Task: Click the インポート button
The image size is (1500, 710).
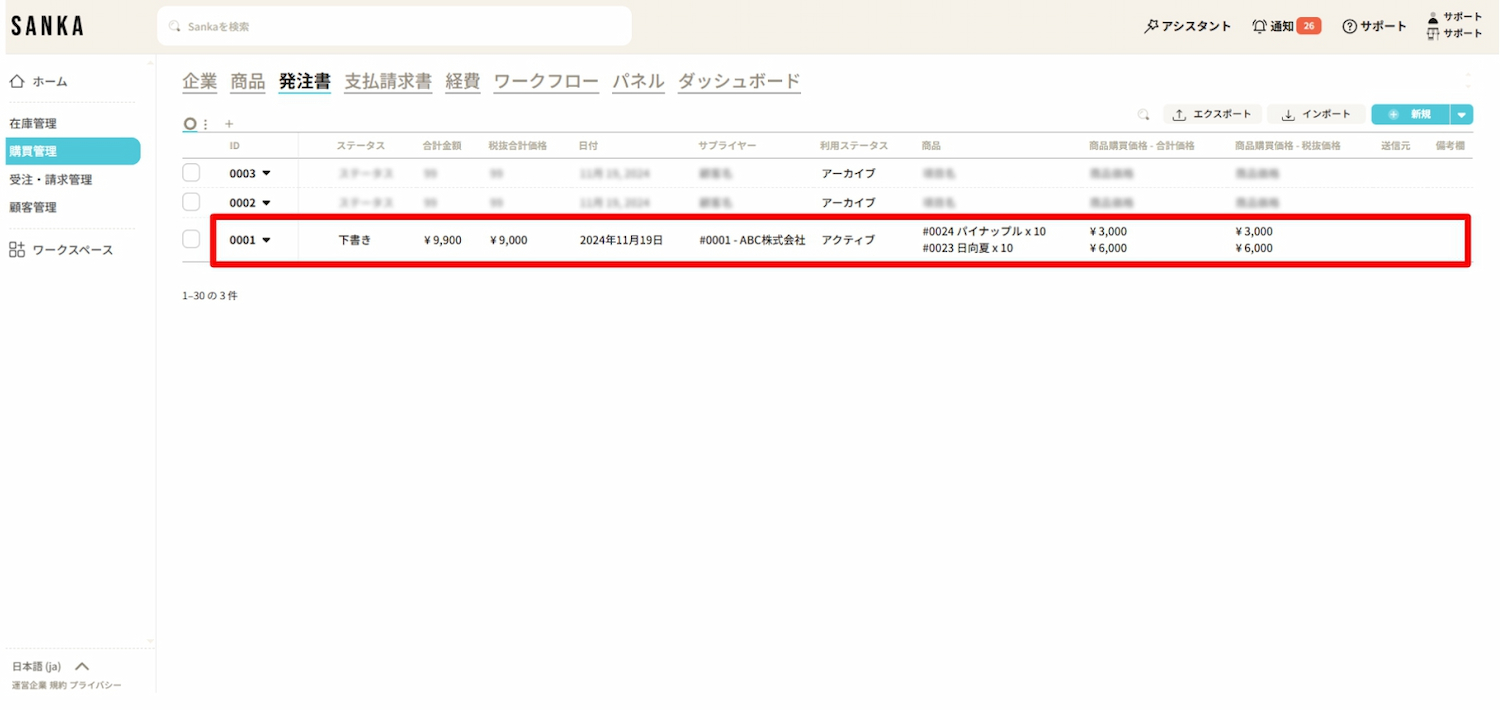Action: [x=1316, y=115]
